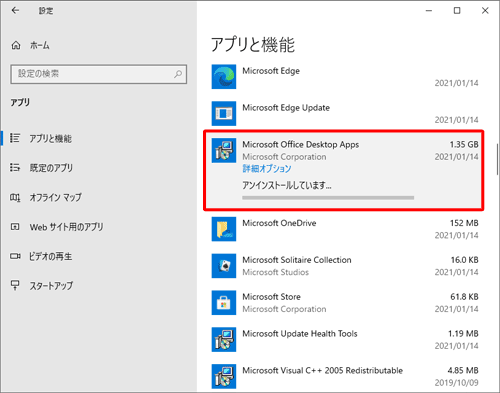Select the Microsoft Solitaire Collection name
This screenshot has width=500, height=393.
pos(297,260)
